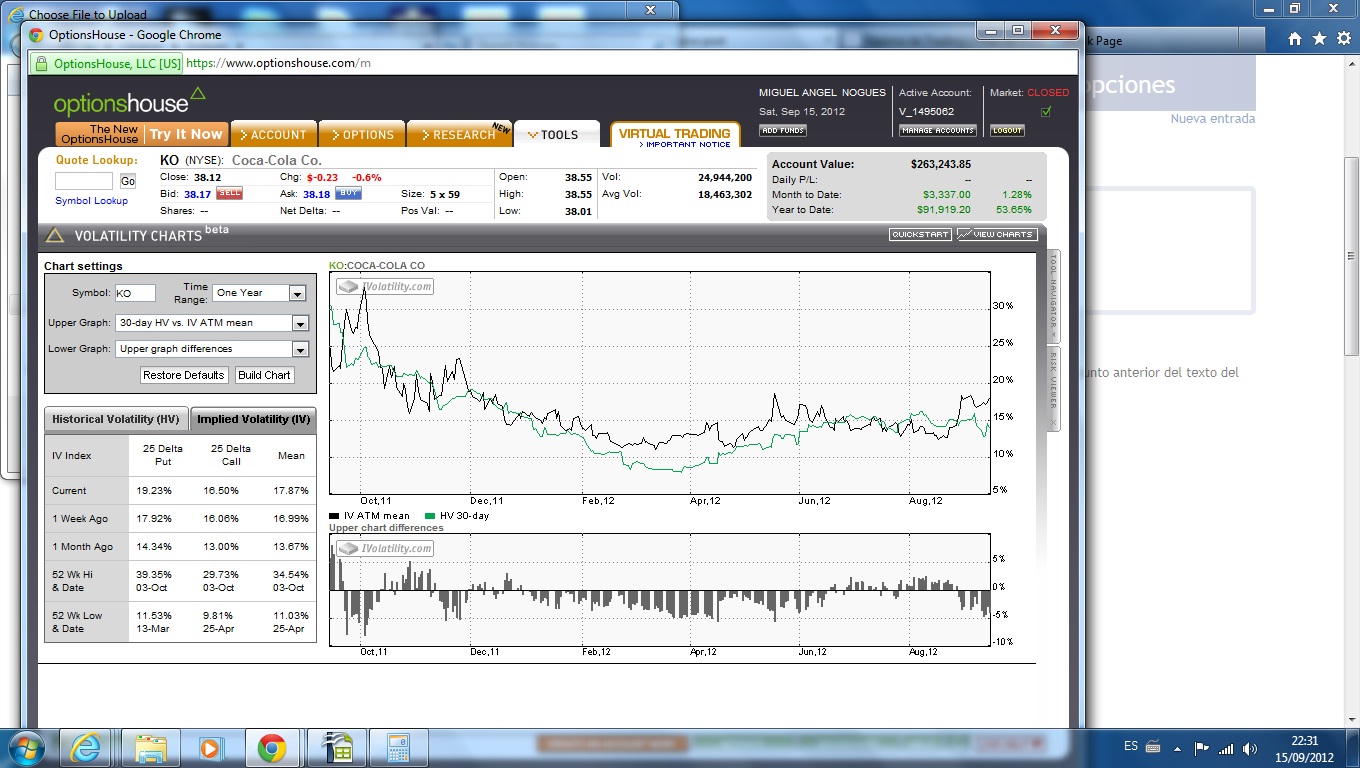1360x768 pixels.
Task: Open the Lower Graph dropdown
Action: coord(299,350)
